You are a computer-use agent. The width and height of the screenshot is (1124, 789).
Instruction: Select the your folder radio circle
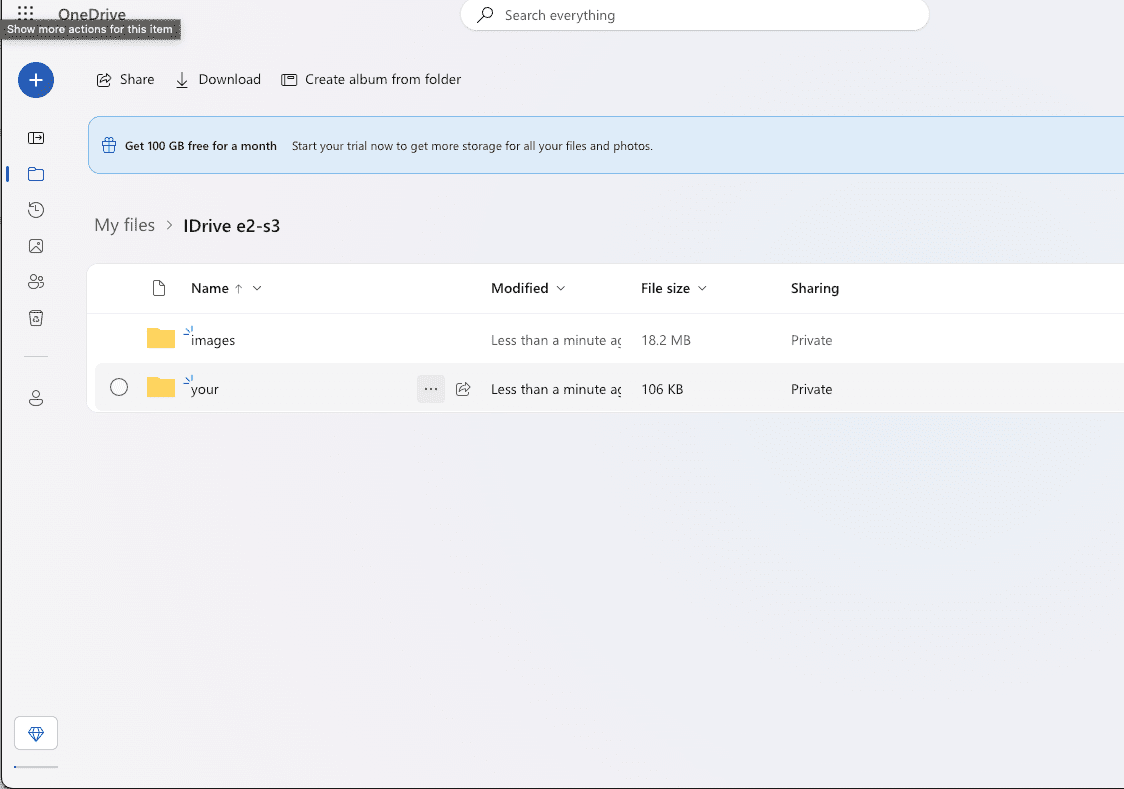pos(119,388)
